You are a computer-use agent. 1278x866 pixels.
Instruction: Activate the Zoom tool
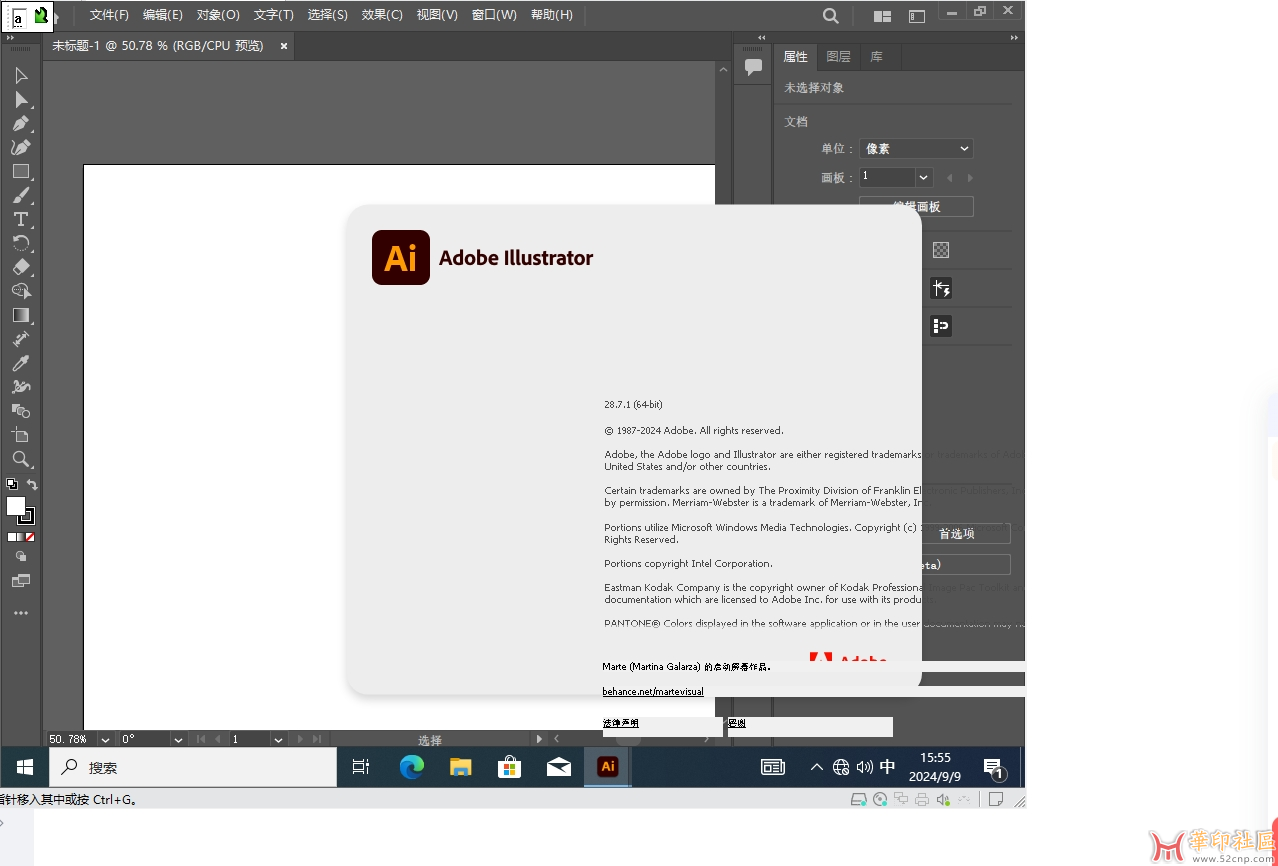[21, 459]
